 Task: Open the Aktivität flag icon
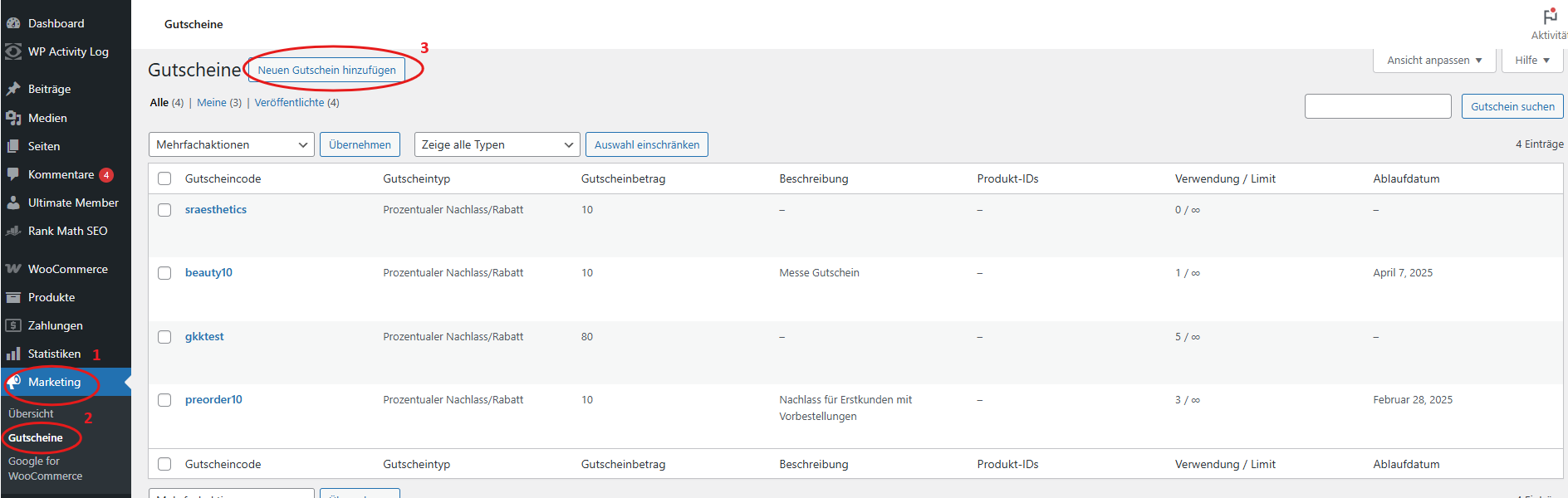tap(1550, 17)
